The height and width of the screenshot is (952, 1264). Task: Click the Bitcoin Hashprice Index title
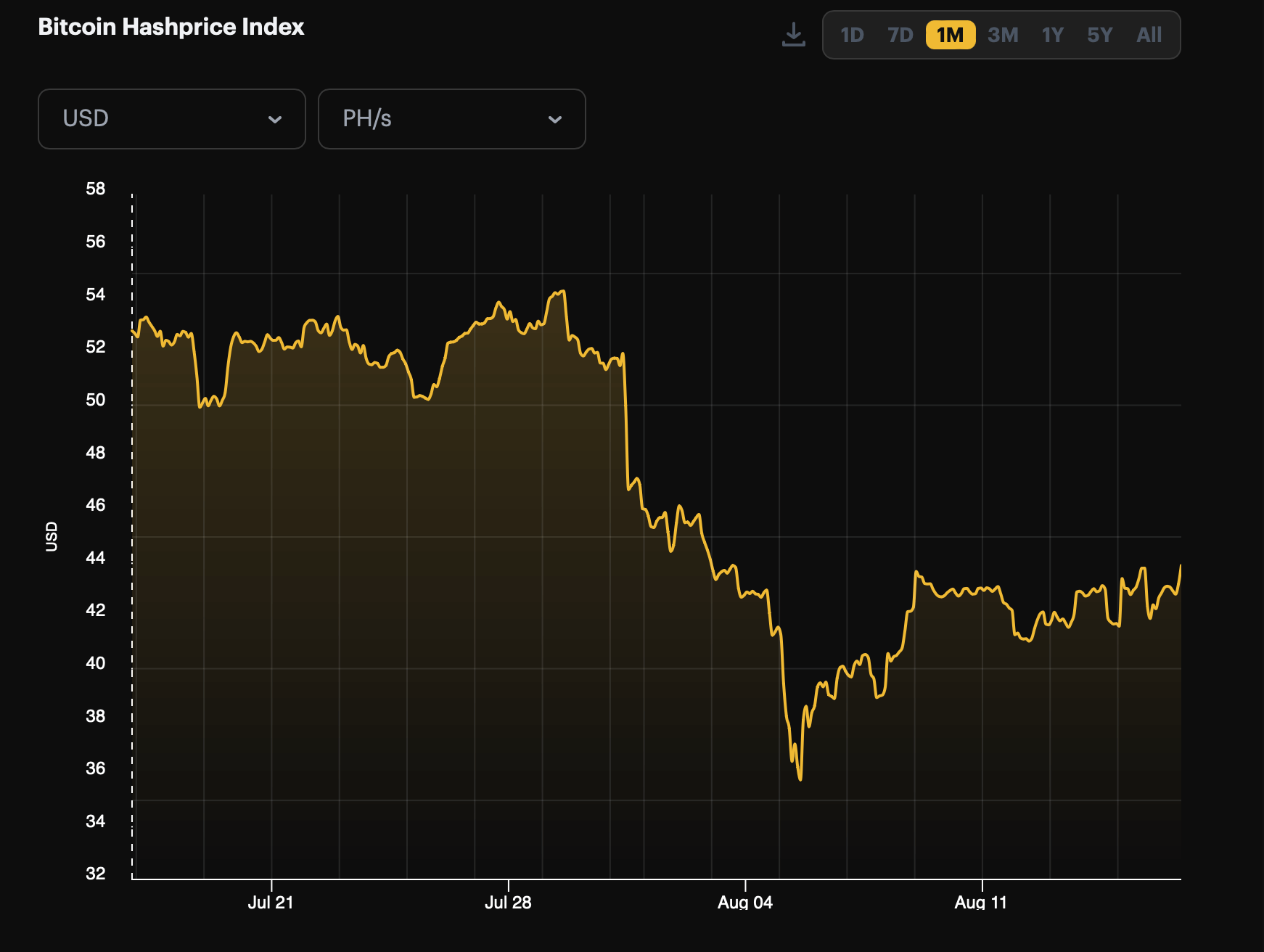point(171,27)
